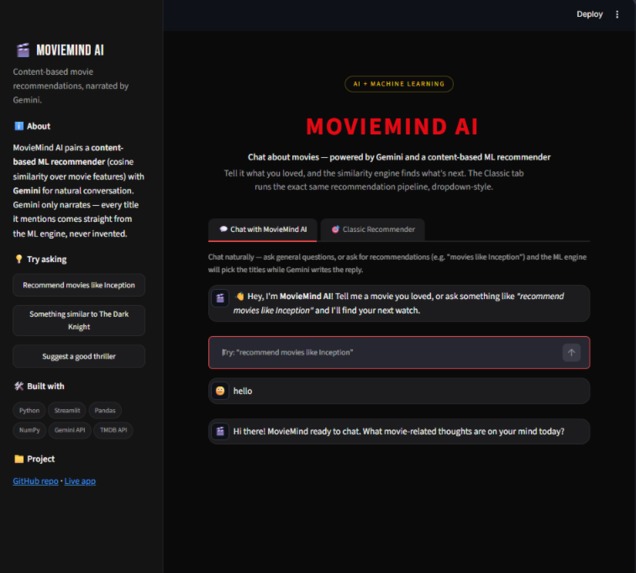Click the folder icon beside Project
The height and width of the screenshot is (573, 636).
coord(19,459)
